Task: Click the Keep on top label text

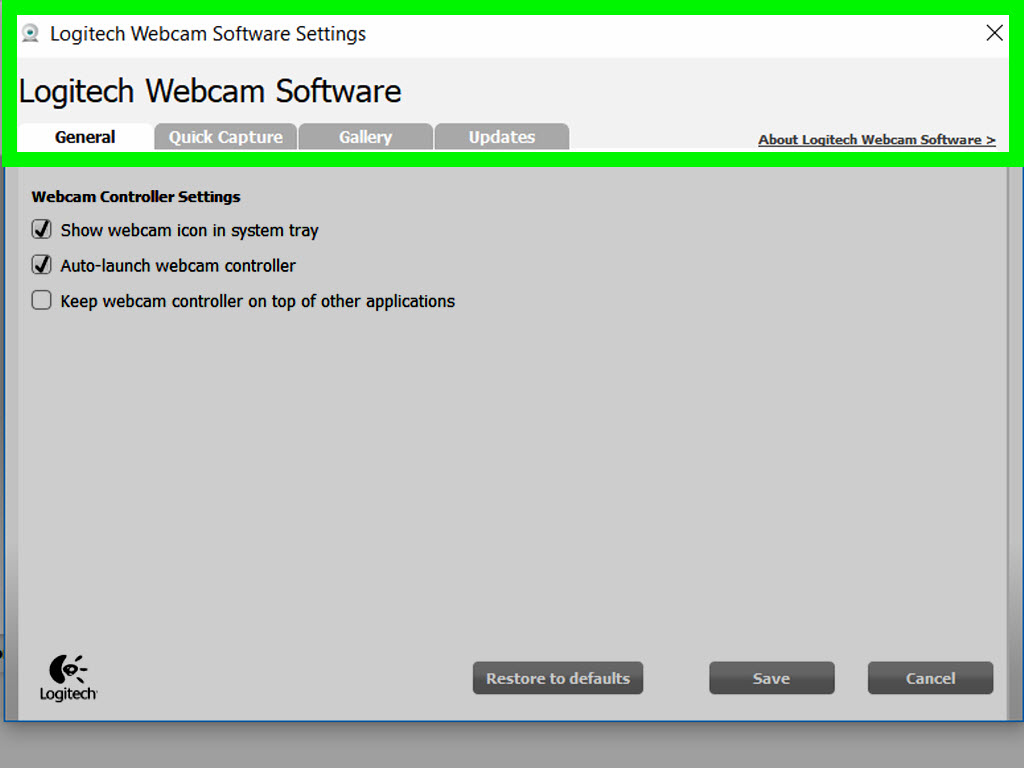Action: [x=256, y=300]
